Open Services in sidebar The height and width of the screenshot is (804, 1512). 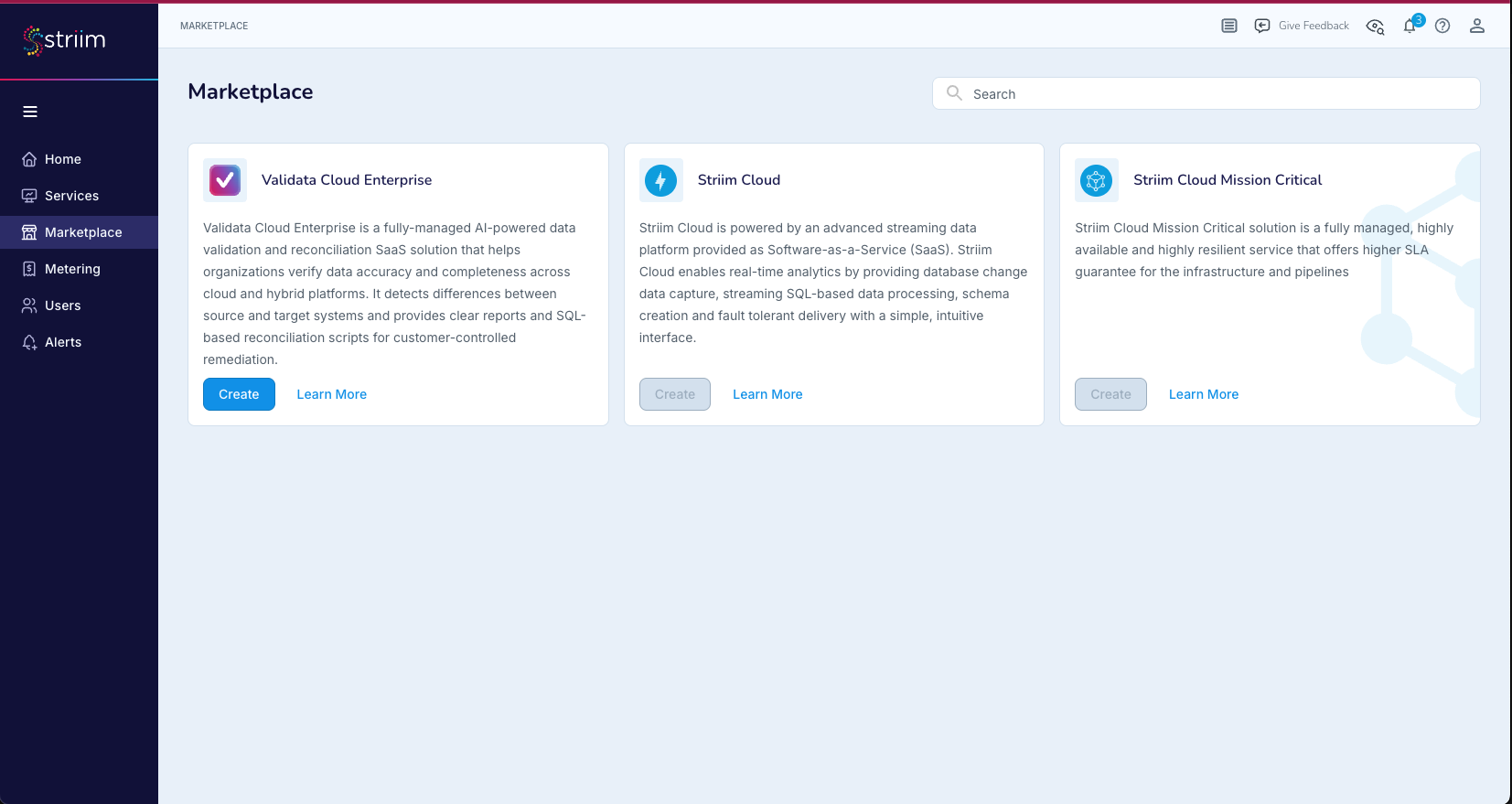[79, 196]
